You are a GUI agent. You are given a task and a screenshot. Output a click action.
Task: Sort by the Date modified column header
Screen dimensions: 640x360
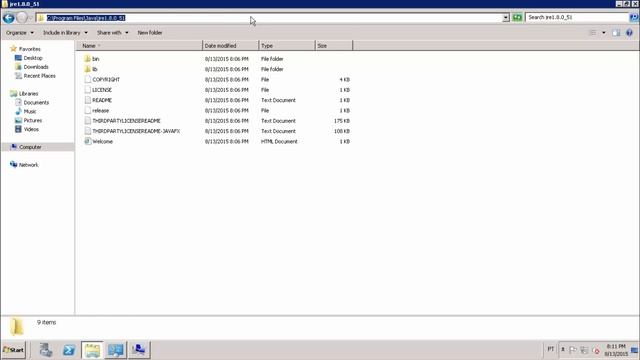(230, 46)
